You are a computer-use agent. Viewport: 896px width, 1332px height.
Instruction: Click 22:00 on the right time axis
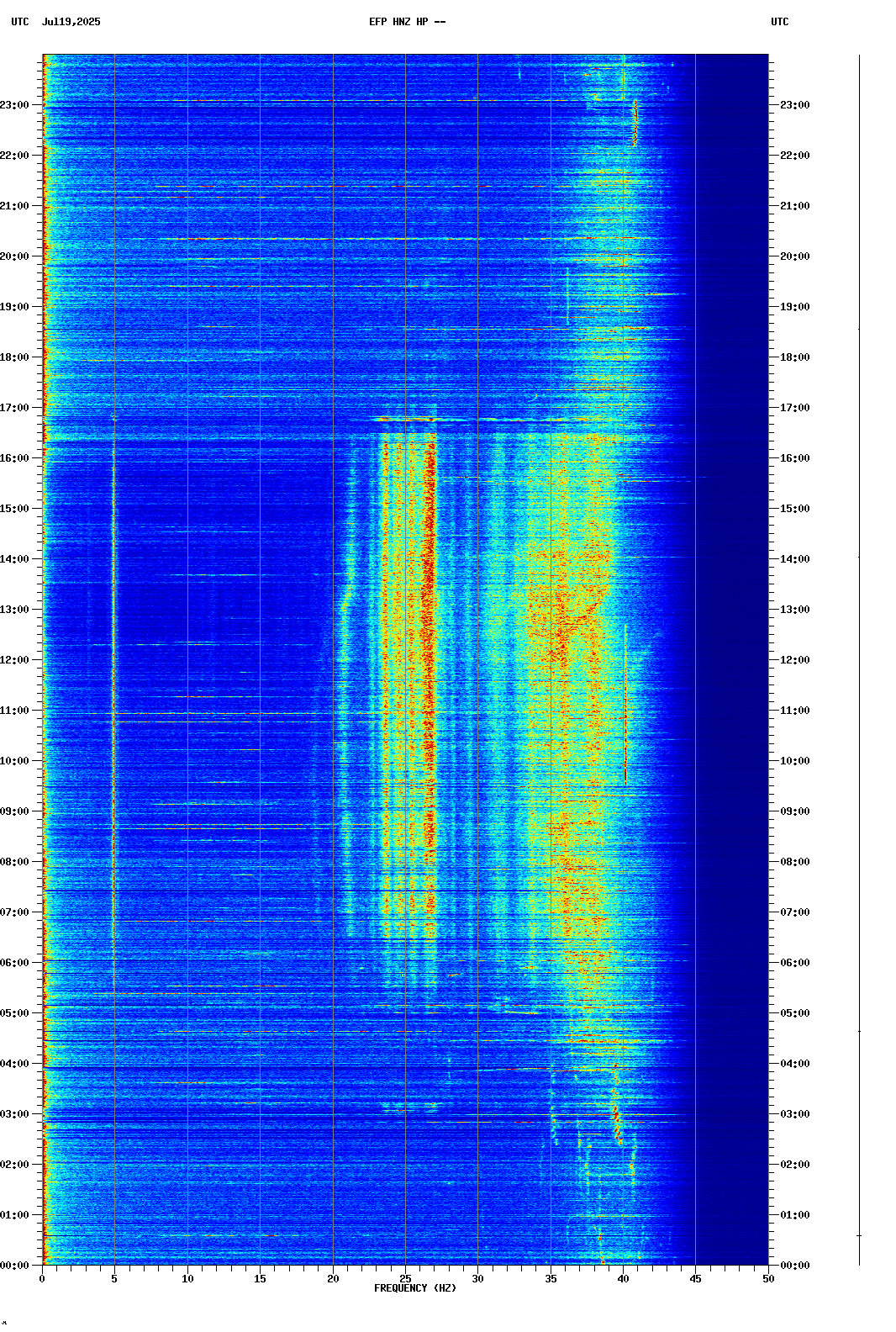pyautogui.click(x=795, y=156)
